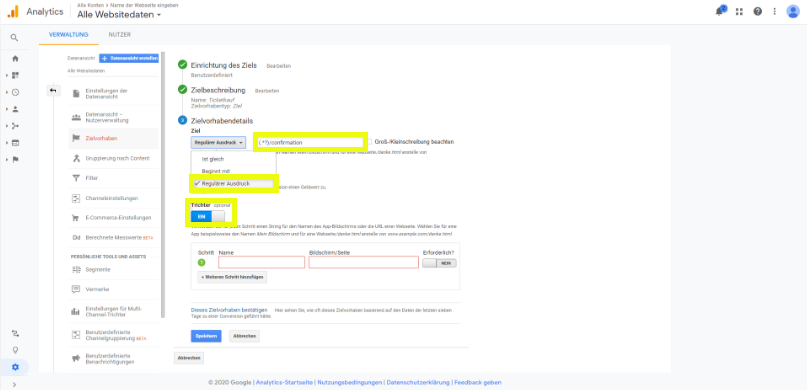Open the Regulärer Ausdruck match type dropdown

(219, 142)
